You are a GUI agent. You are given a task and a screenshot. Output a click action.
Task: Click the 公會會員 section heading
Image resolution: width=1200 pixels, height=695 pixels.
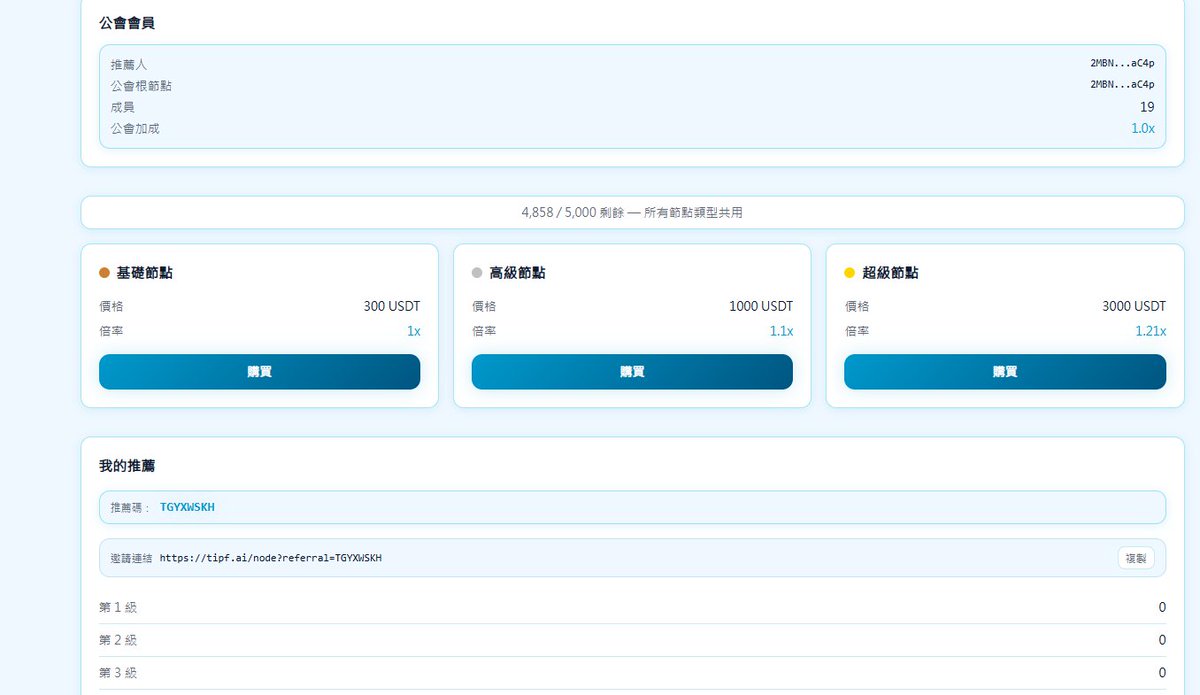127,22
